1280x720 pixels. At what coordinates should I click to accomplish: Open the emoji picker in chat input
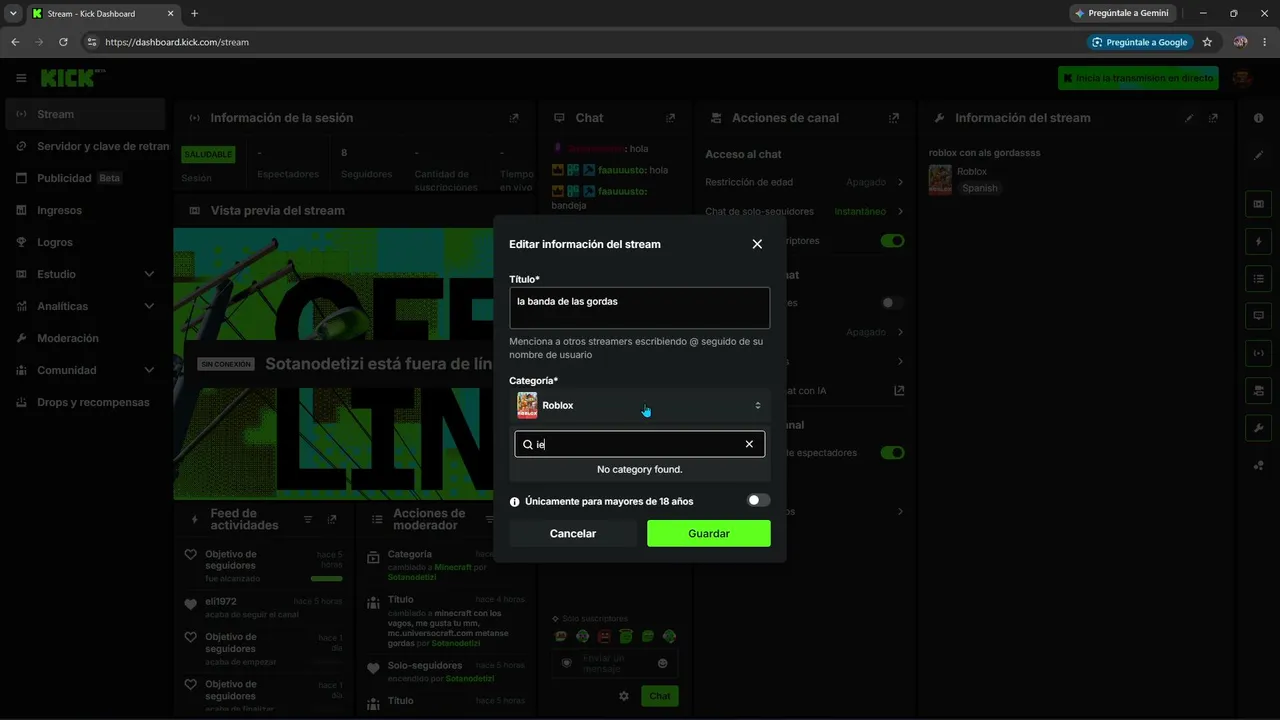662,663
